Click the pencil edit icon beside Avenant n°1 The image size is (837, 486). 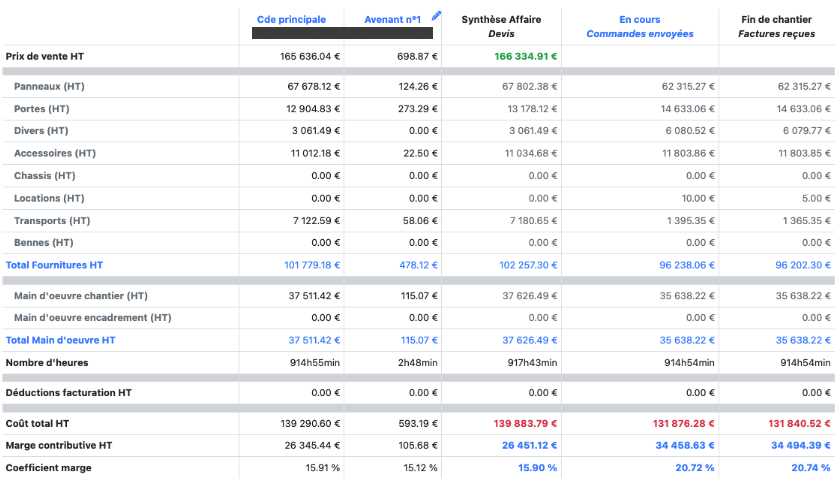[436, 16]
